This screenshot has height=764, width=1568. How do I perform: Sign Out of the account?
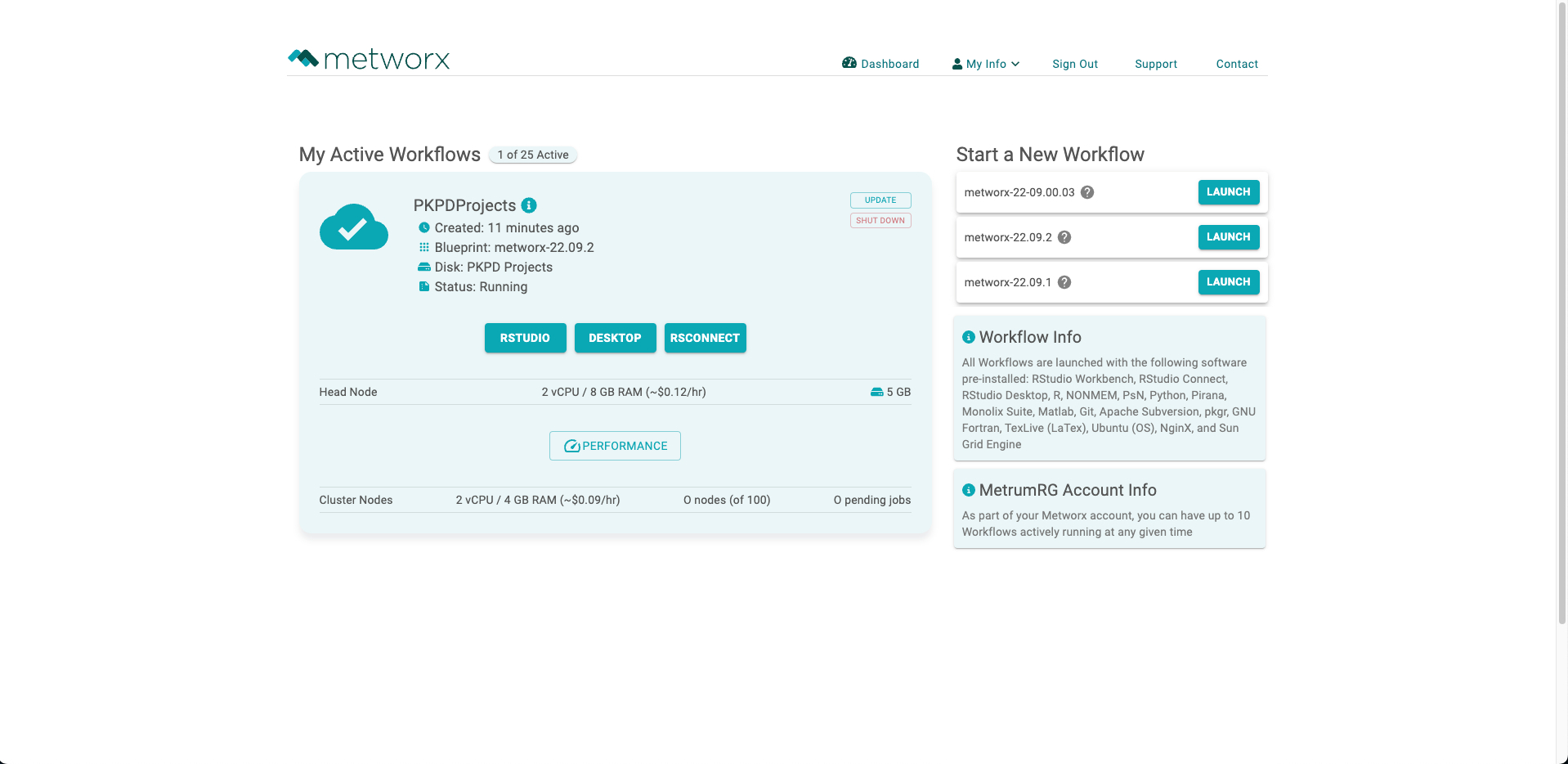click(1075, 64)
